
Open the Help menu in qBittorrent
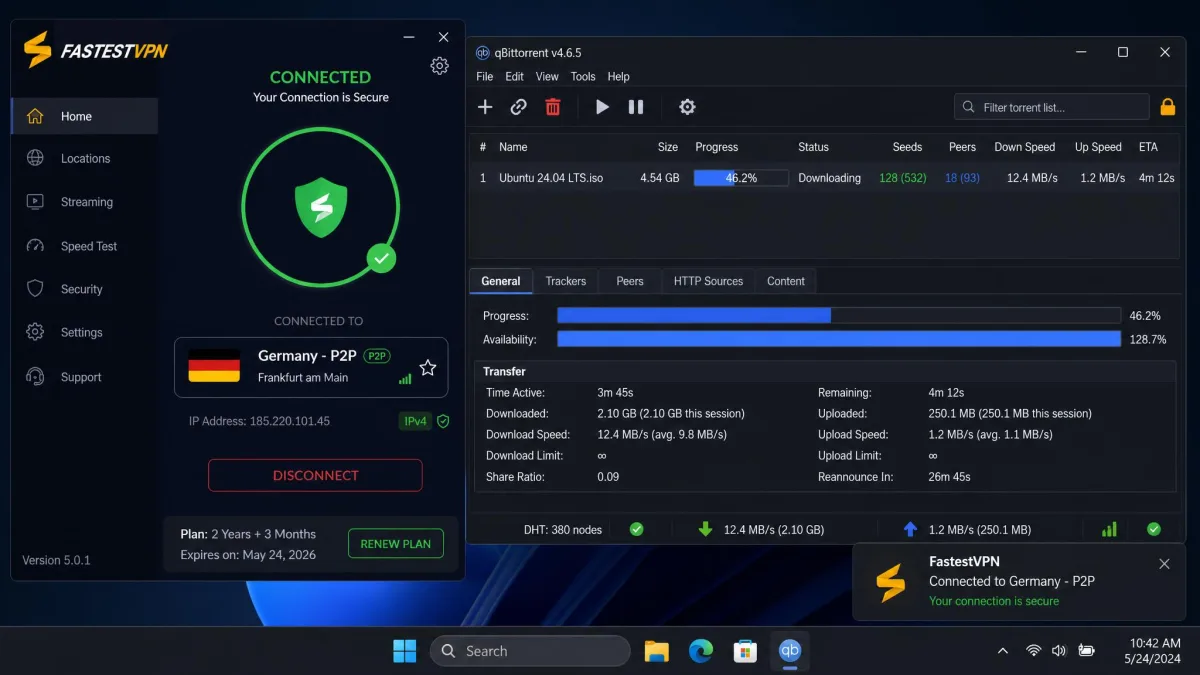(619, 76)
